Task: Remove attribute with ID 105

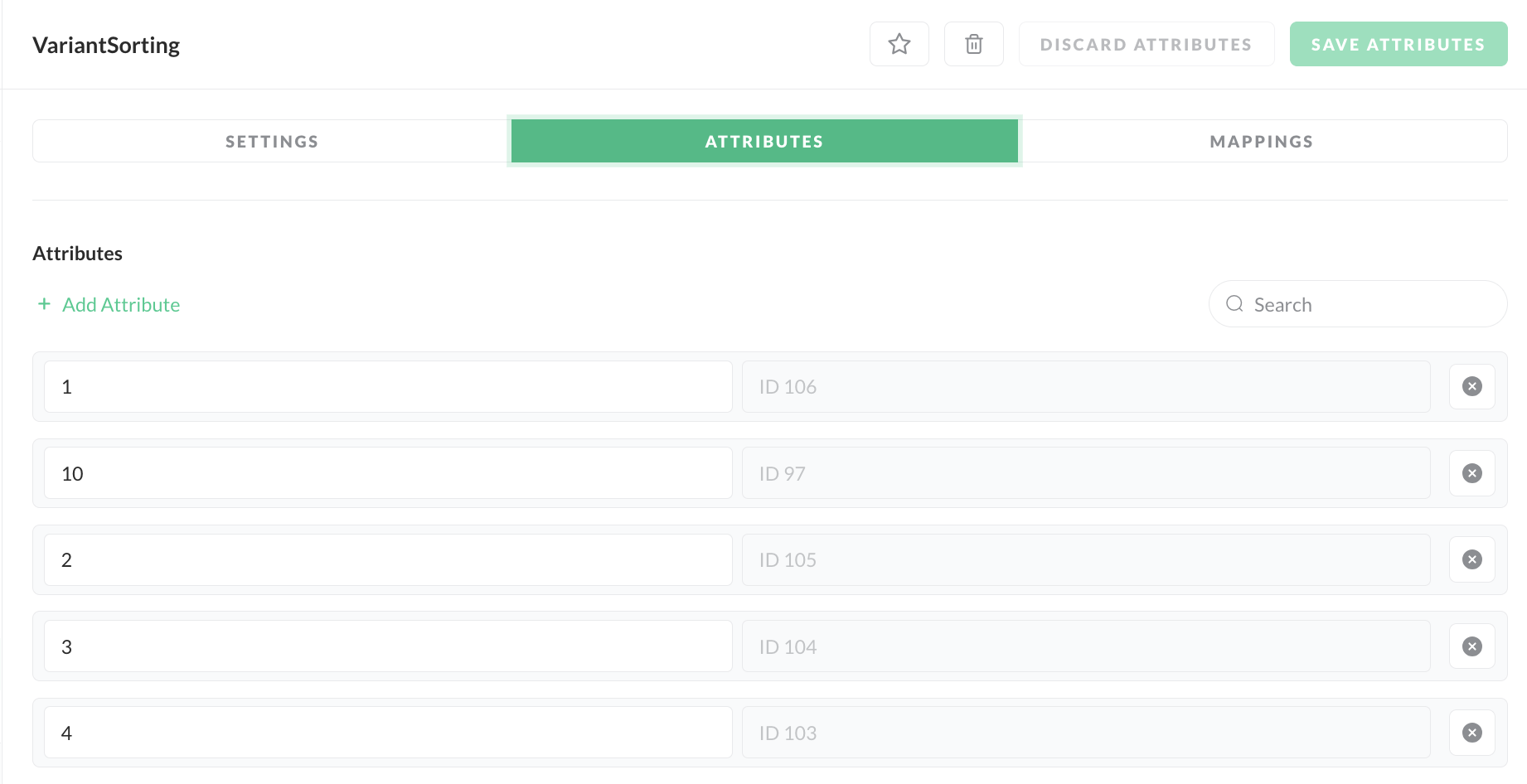Action: pyautogui.click(x=1471, y=559)
